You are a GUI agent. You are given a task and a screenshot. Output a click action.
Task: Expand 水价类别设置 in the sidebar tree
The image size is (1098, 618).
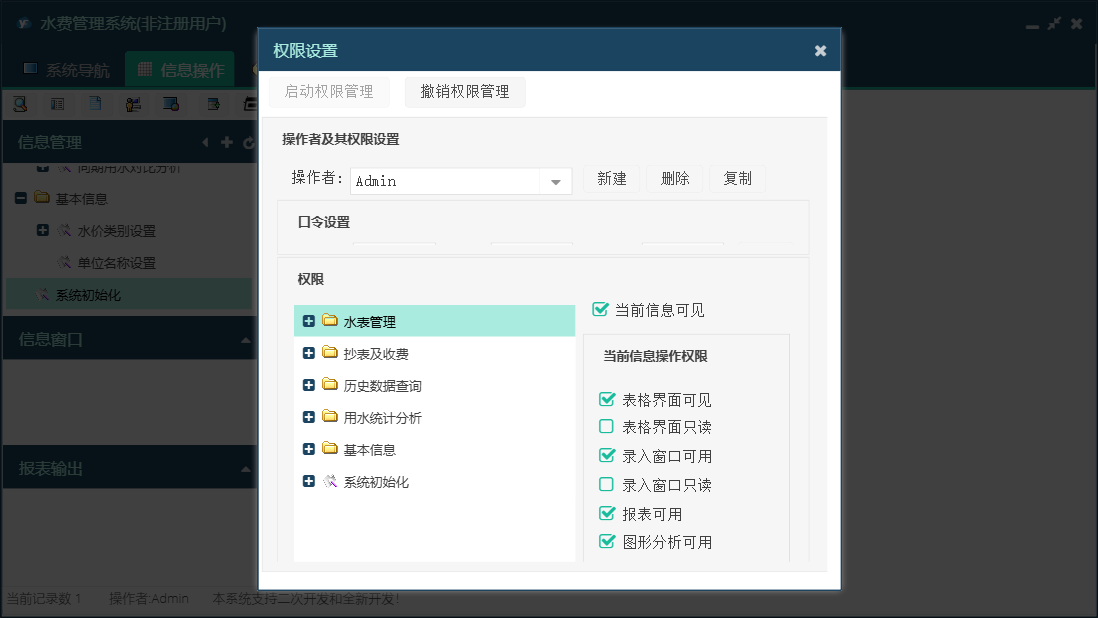point(42,230)
